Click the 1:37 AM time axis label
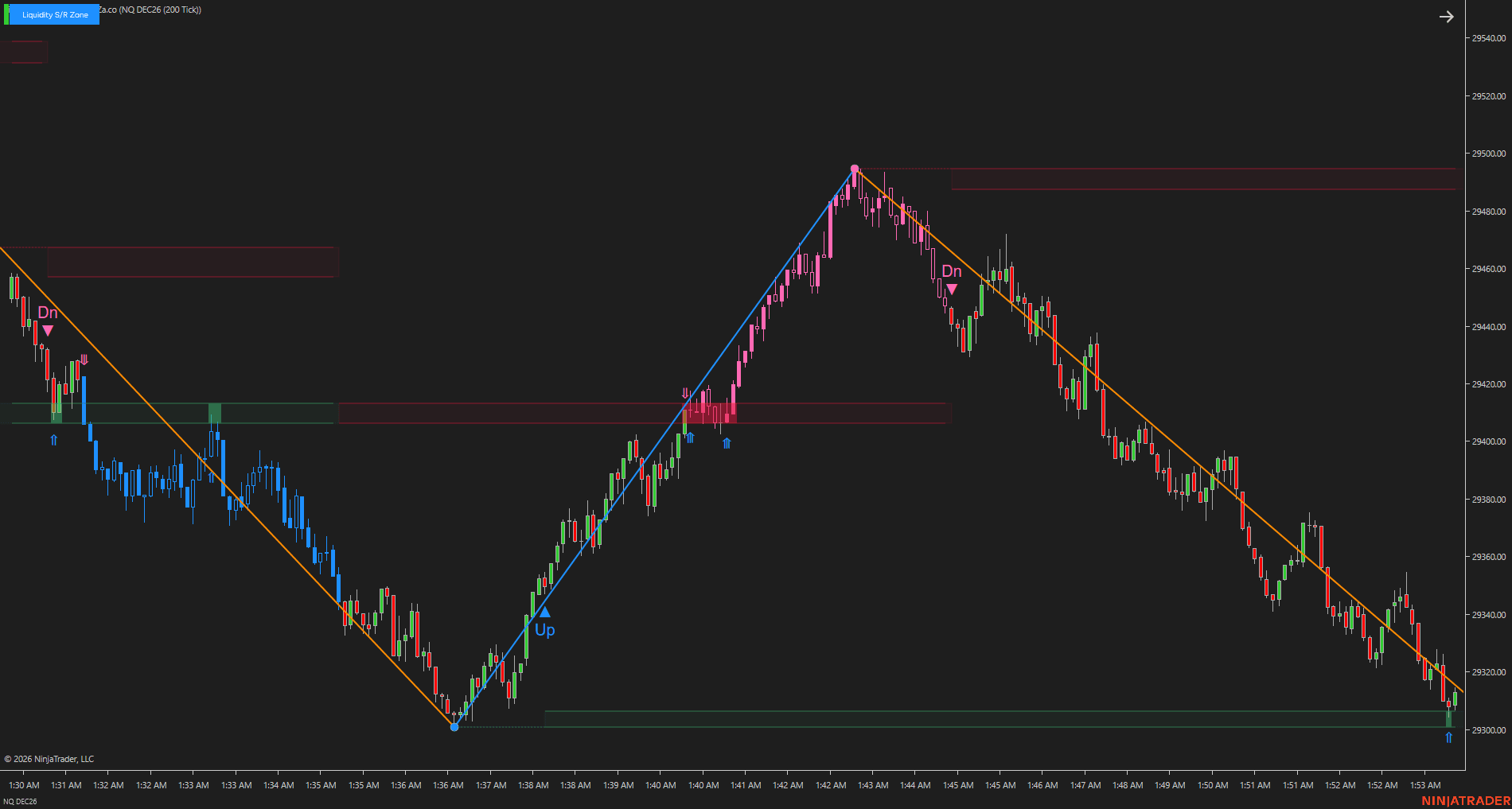1512x809 pixels. tap(491, 785)
